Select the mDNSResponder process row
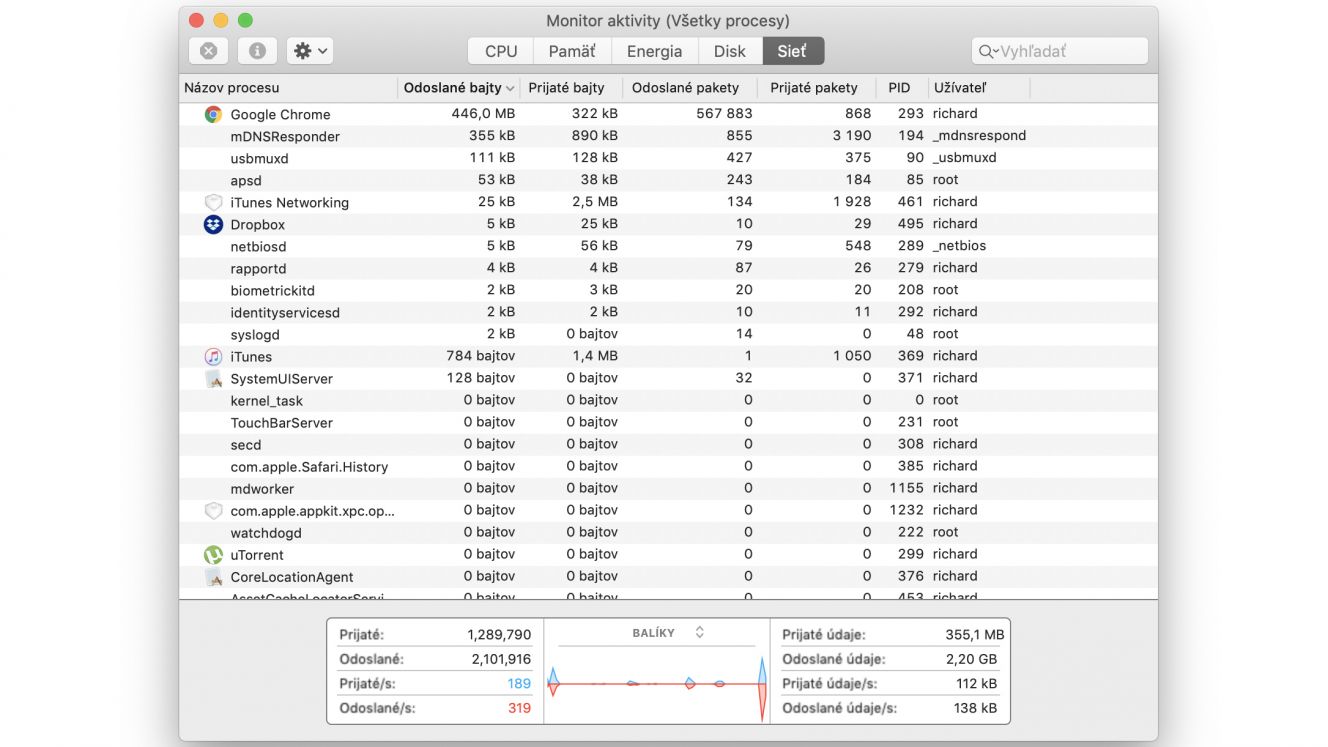Image resolution: width=1328 pixels, height=747 pixels. point(668,136)
